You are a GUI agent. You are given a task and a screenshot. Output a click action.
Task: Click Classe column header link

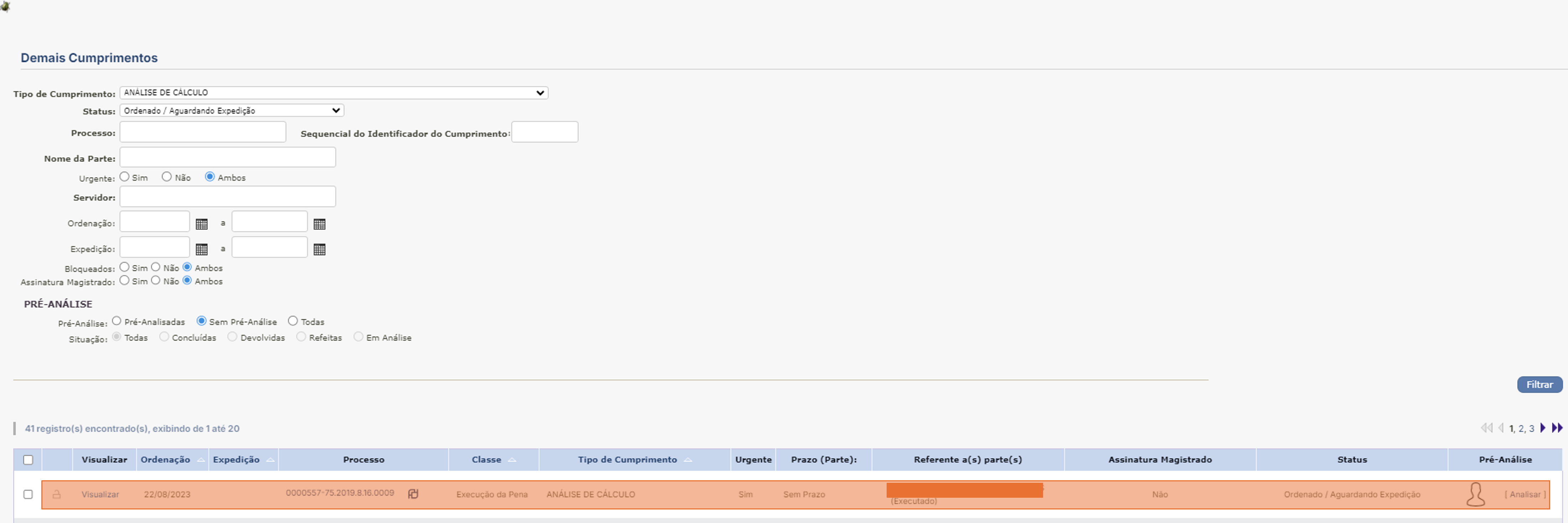click(486, 460)
